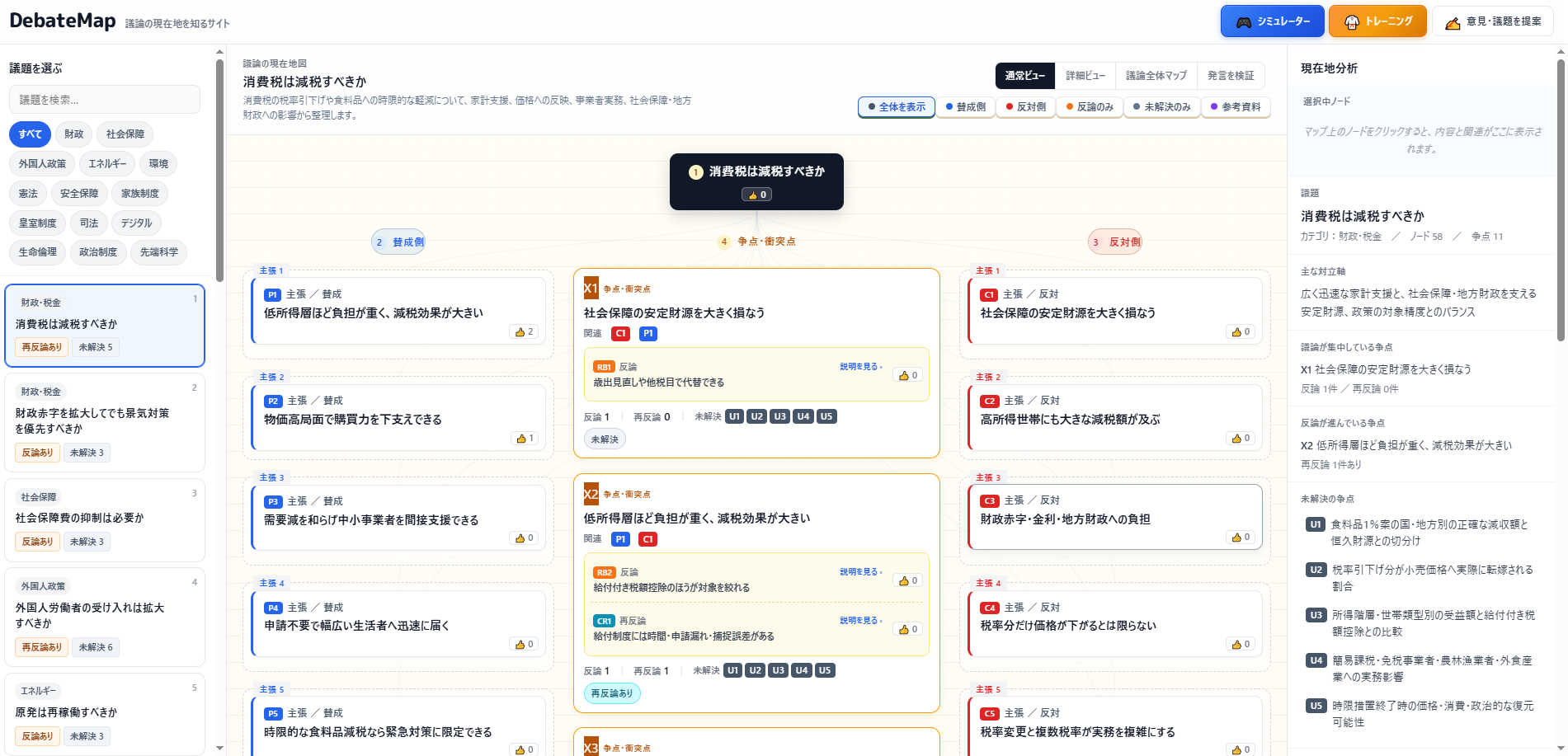
Task: Like claim P4 申請不要で幅広い生活者へ
Action: pyautogui.click(x=525, y=645)
